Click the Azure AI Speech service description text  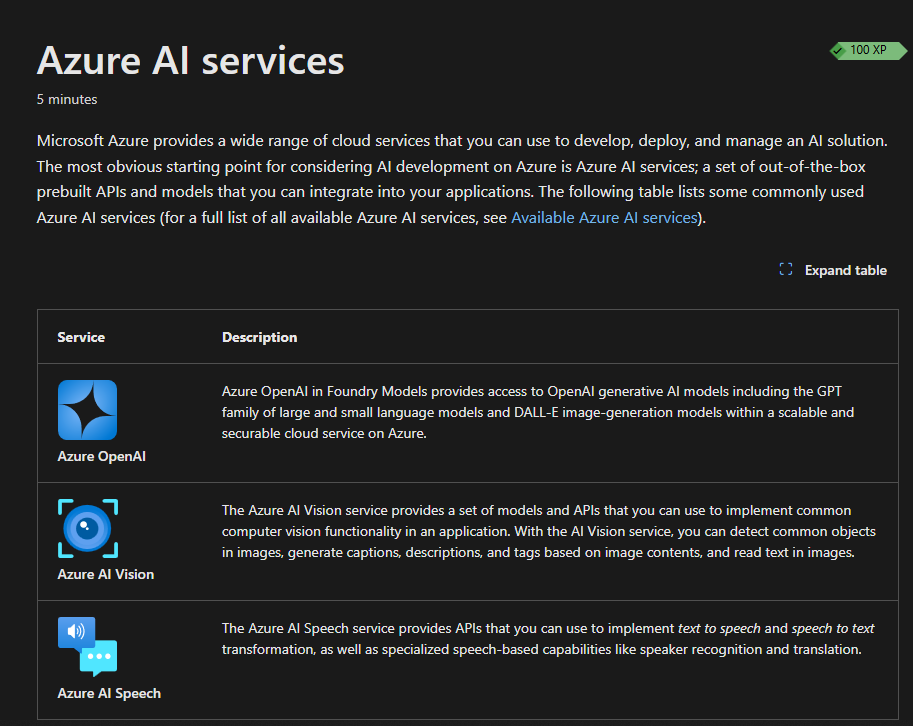pyautogui.click(x=548, y=639)
